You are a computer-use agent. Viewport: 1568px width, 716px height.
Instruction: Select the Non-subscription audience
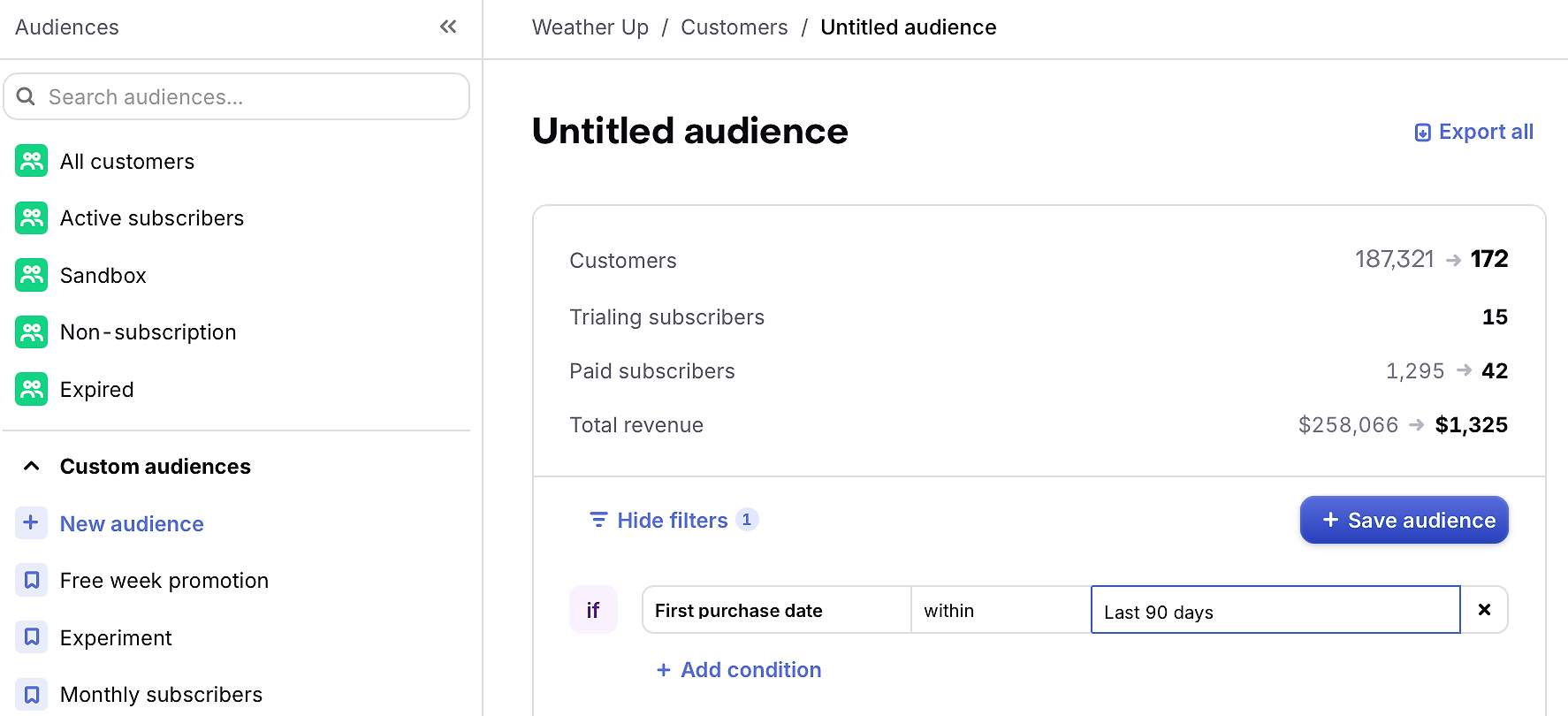[148, 332]
